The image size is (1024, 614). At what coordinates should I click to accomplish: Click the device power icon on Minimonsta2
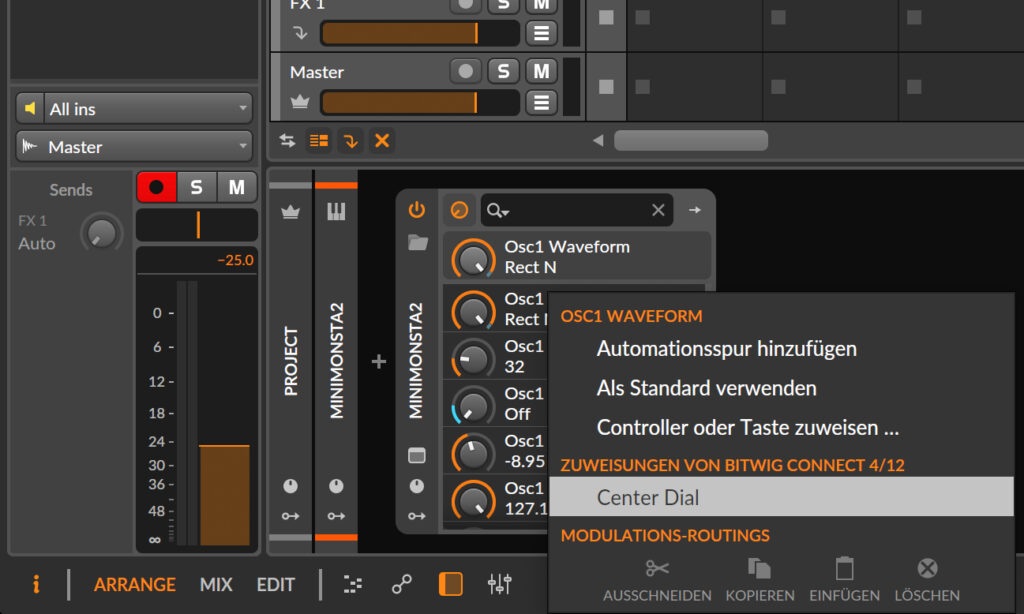tap(417, 210)
